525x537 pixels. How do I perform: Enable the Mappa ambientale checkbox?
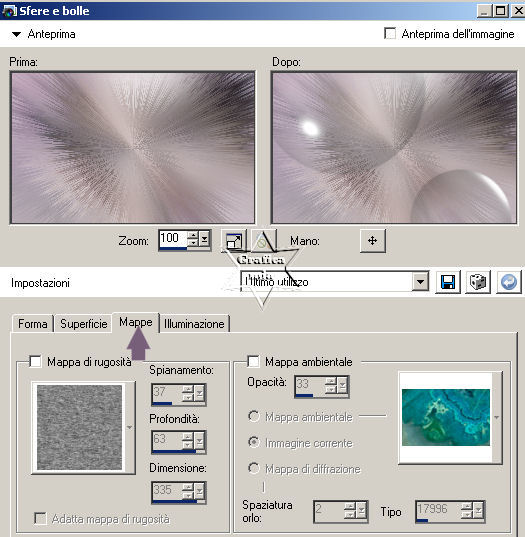click(x=253, y=361)
